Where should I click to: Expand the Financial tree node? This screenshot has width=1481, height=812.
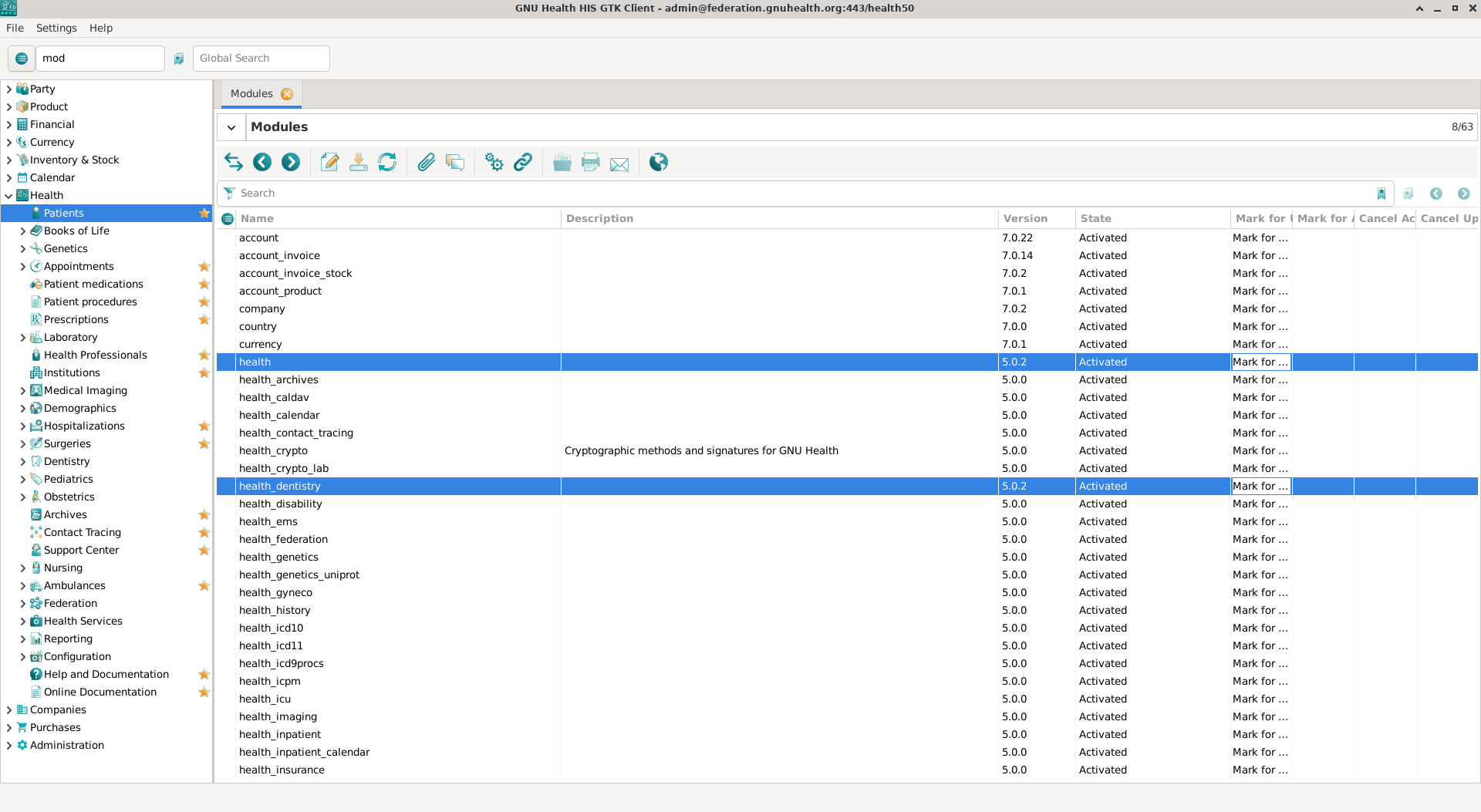pyautogui.click(x=9, y=124)
